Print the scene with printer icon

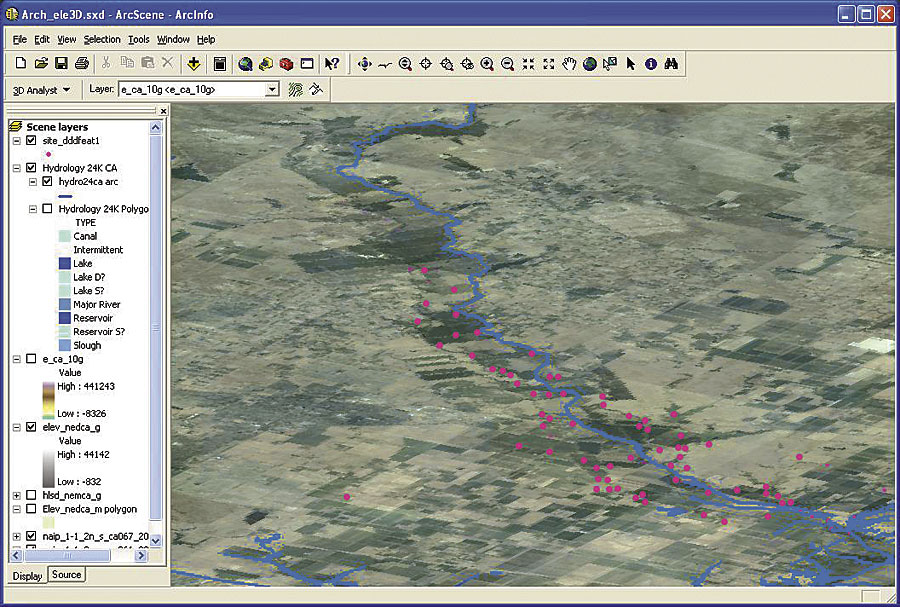[x=82, y=63]
